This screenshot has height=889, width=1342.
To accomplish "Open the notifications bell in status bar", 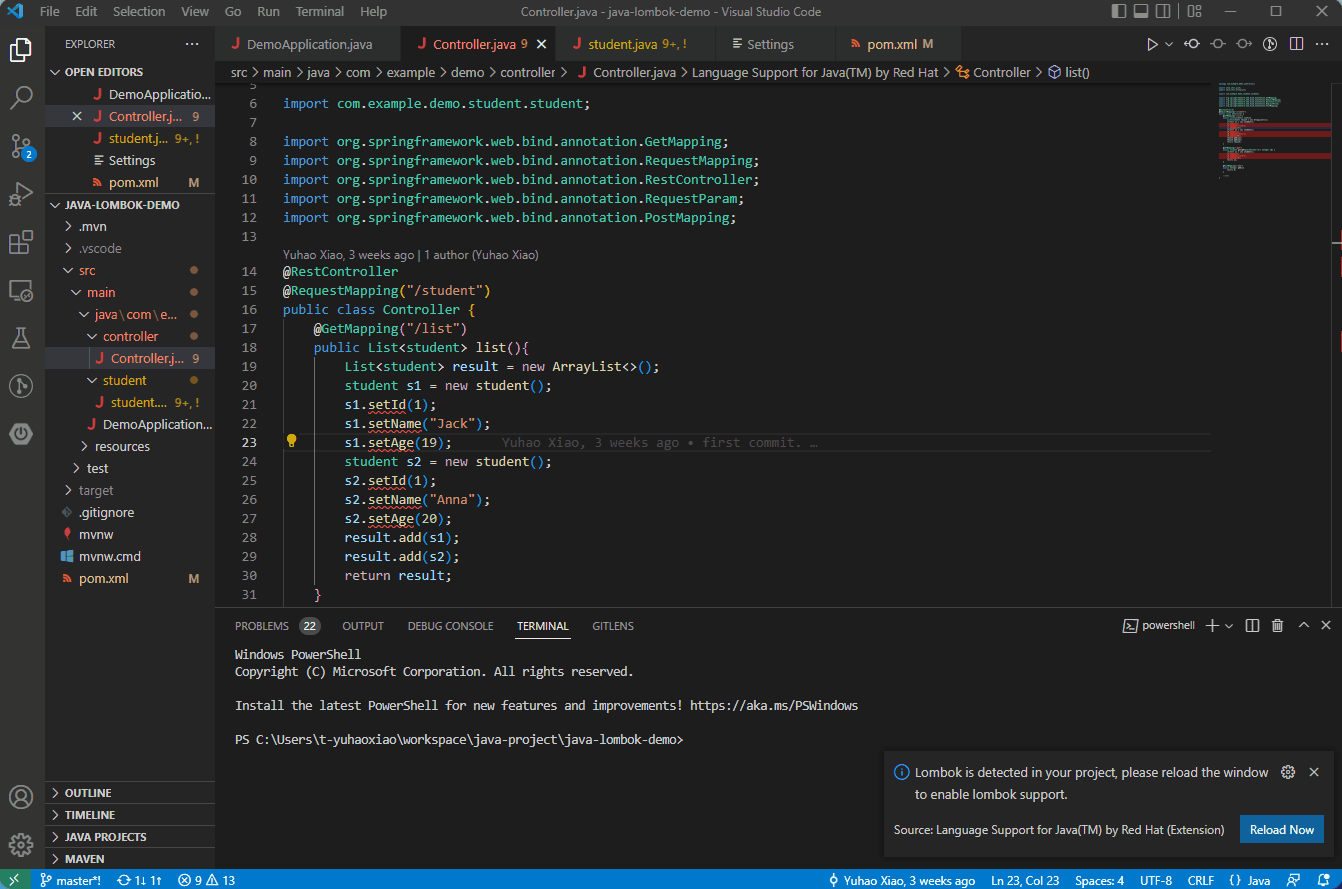I will tap(1323, 881).
